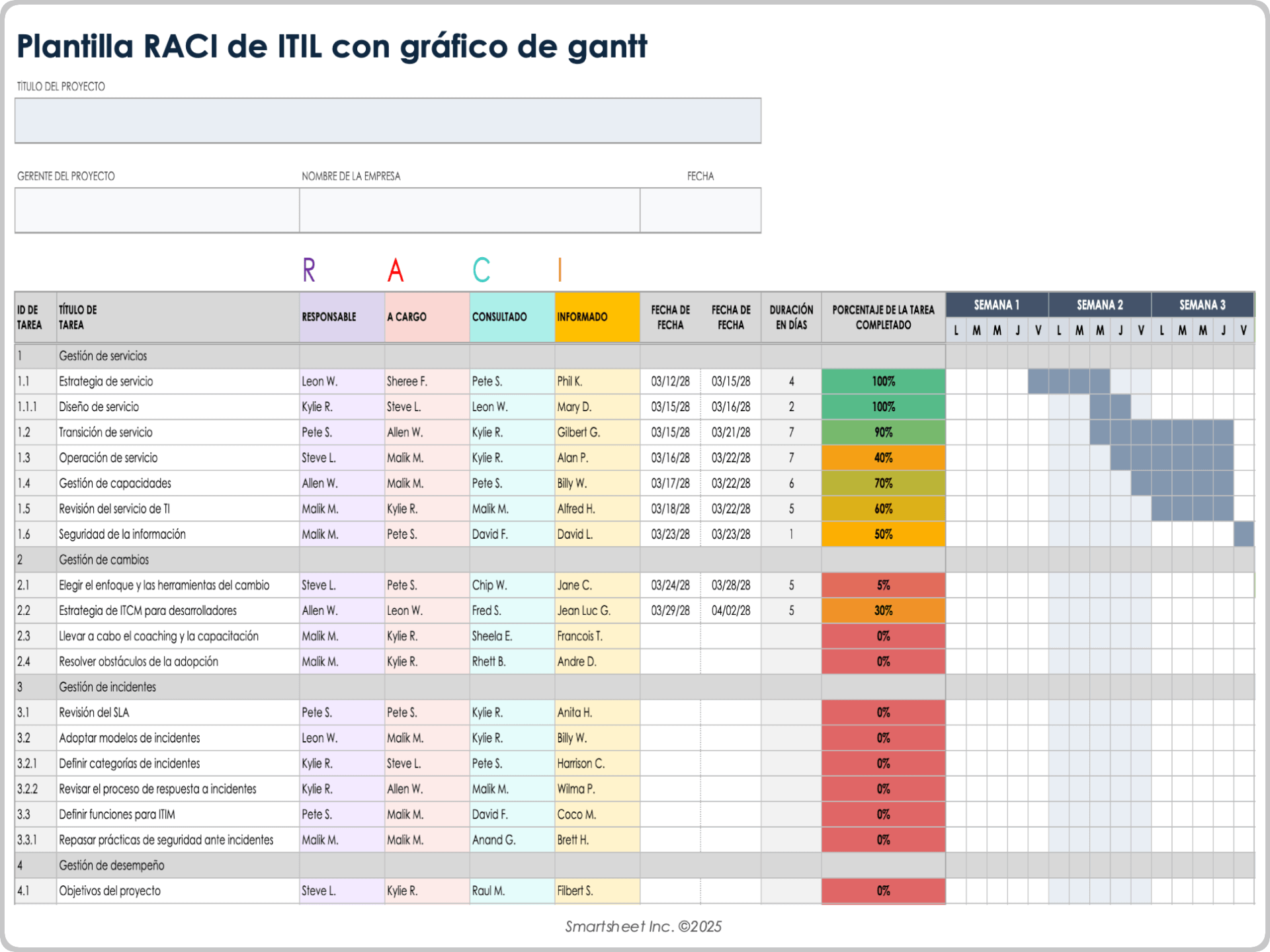Select the 03/12/28 start date cell
1270x952 pixels.
pos(670,381)
